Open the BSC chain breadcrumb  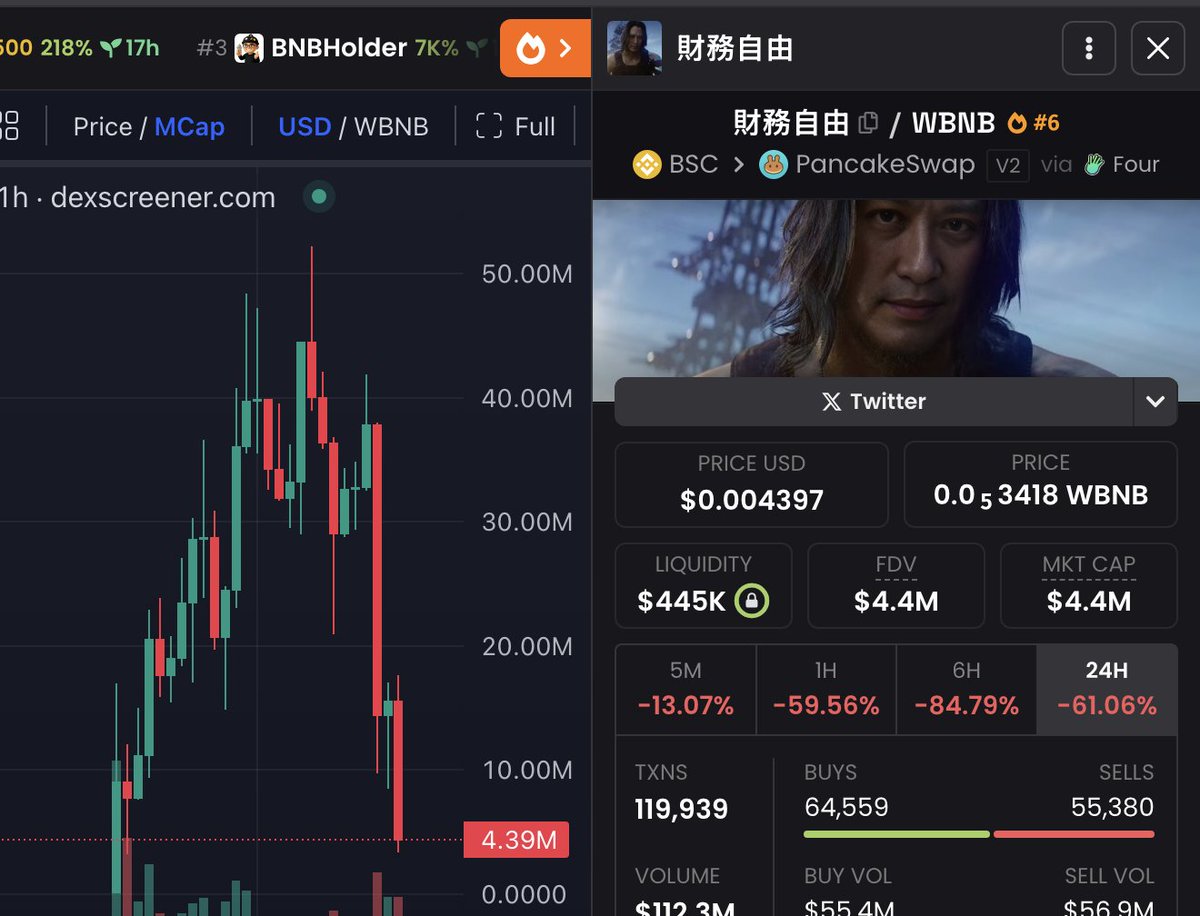676,164
